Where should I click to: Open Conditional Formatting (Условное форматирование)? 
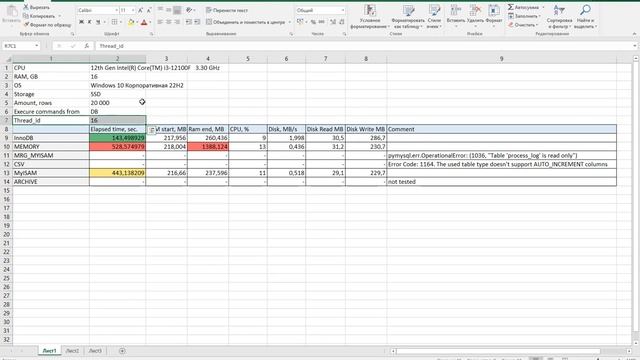tap(369, 17)
